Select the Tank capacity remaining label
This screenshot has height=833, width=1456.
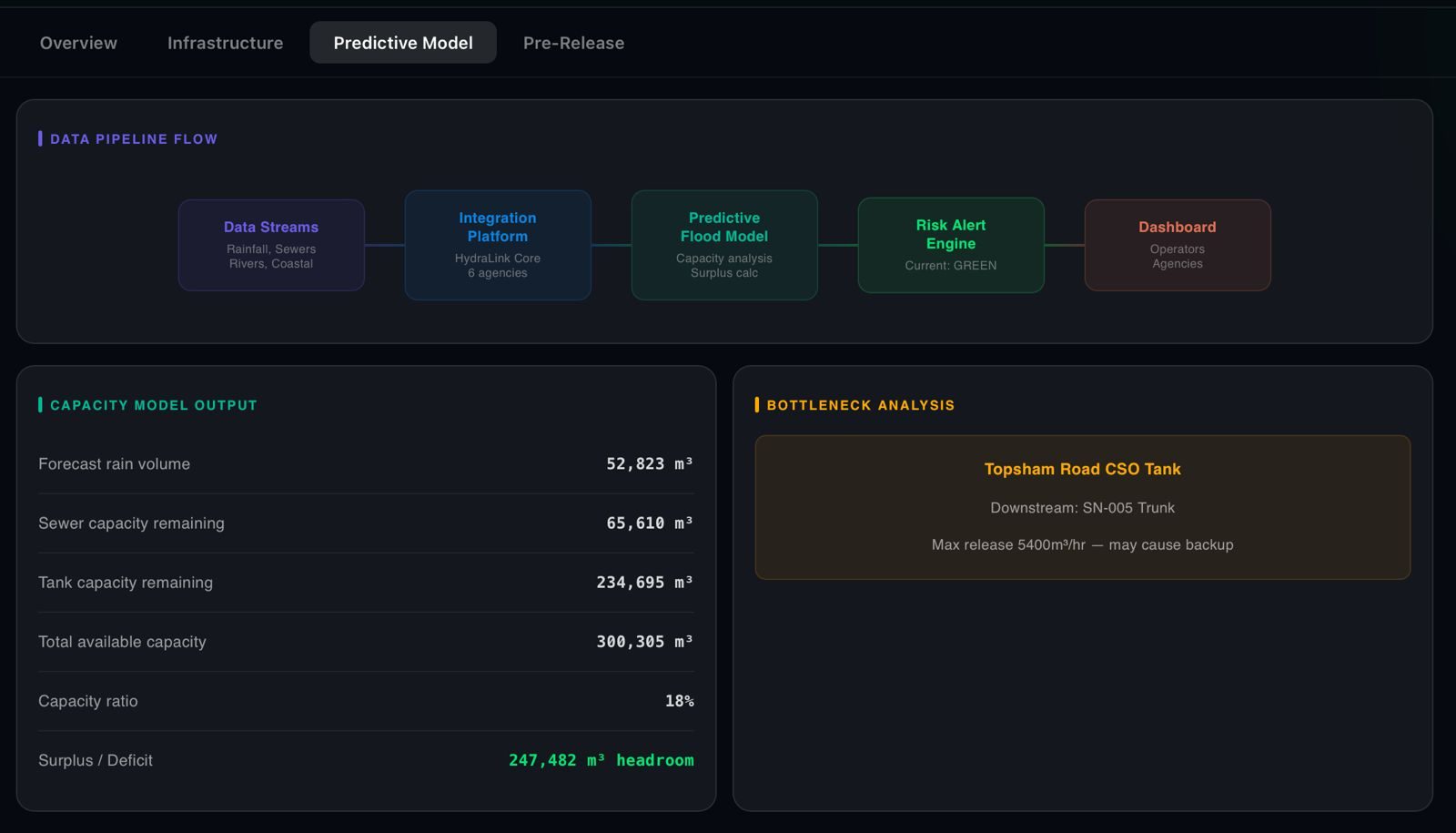(126, 583)
